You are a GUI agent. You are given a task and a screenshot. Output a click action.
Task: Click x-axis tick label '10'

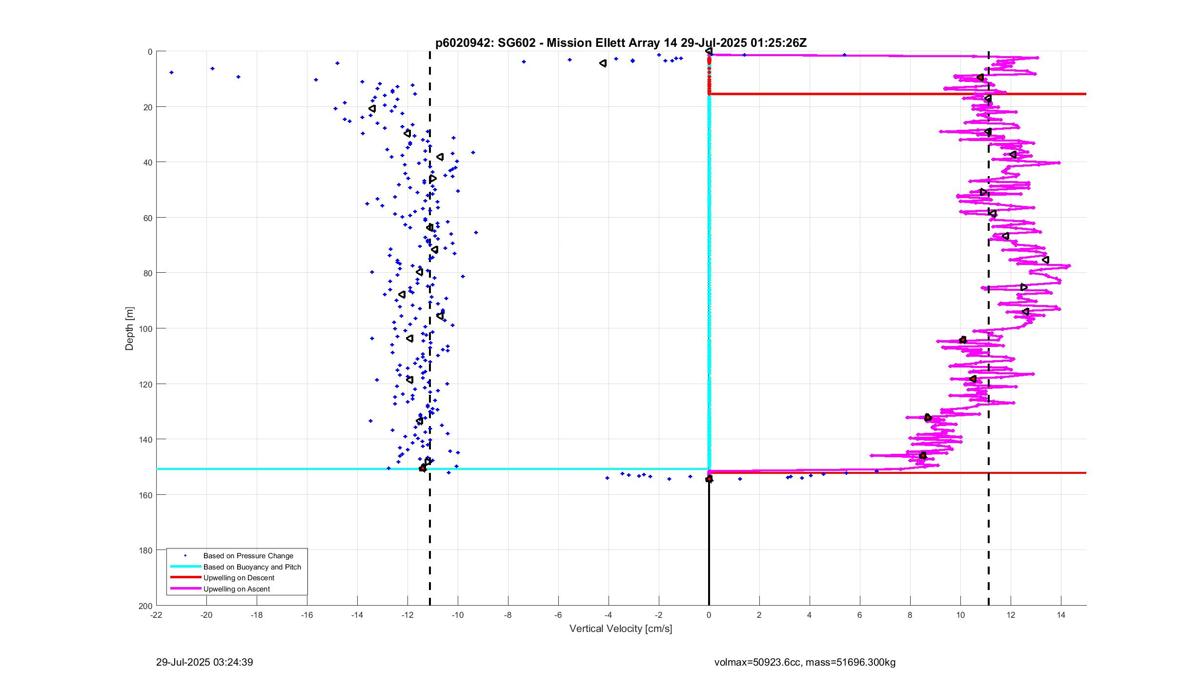coord(960,615)
